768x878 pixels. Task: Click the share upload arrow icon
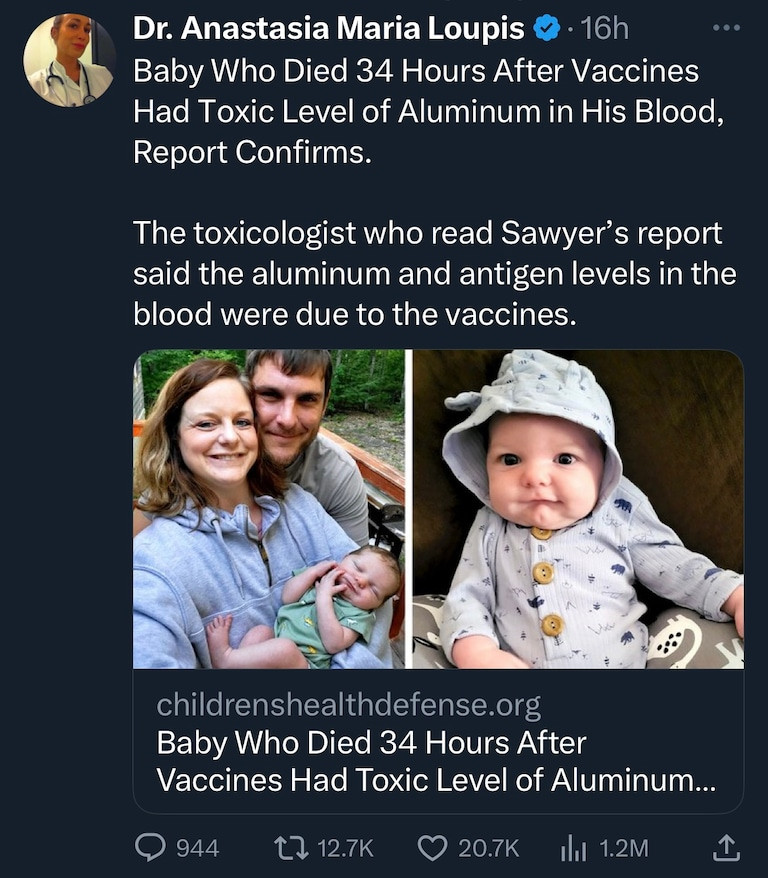pyautogui.click(x=723, y=848)
